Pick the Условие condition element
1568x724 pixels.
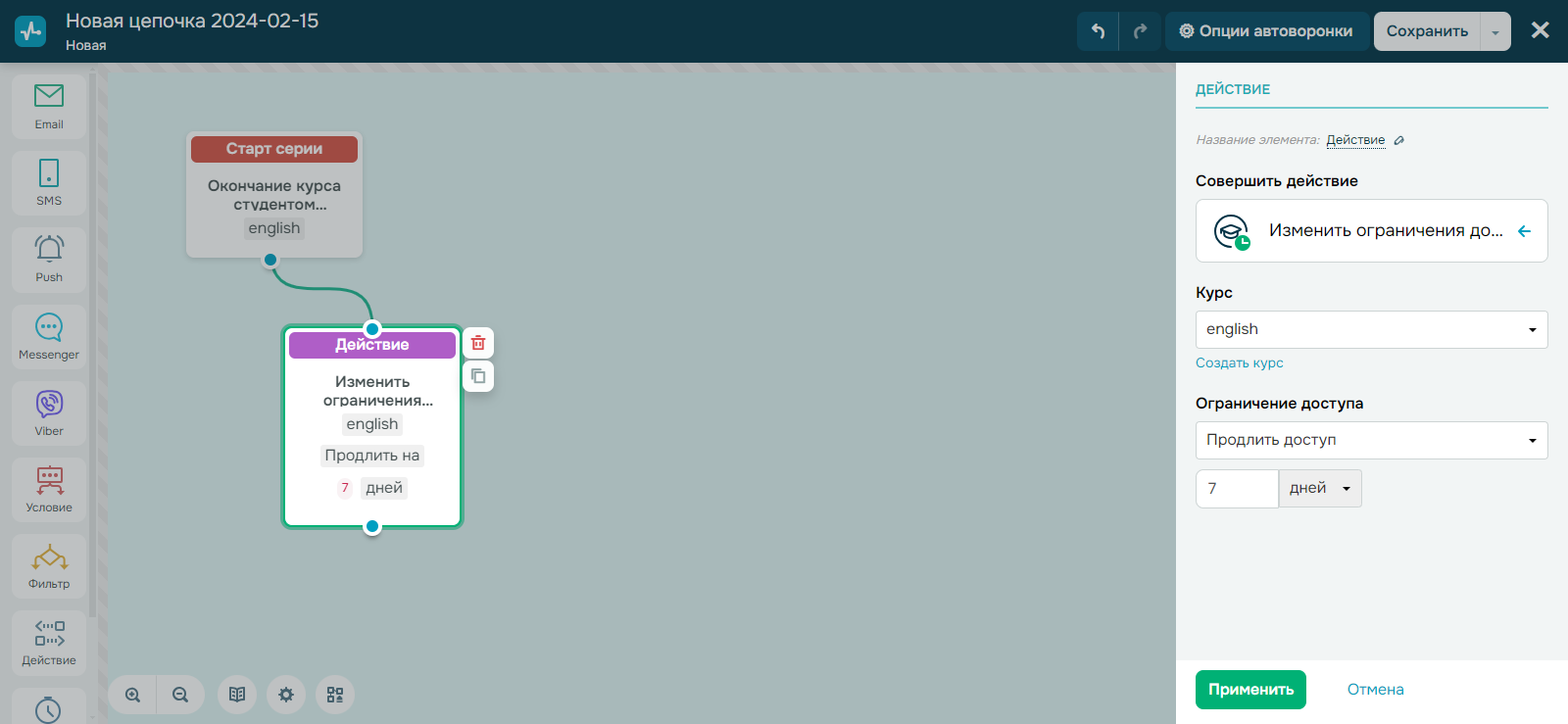click(49, 489)
